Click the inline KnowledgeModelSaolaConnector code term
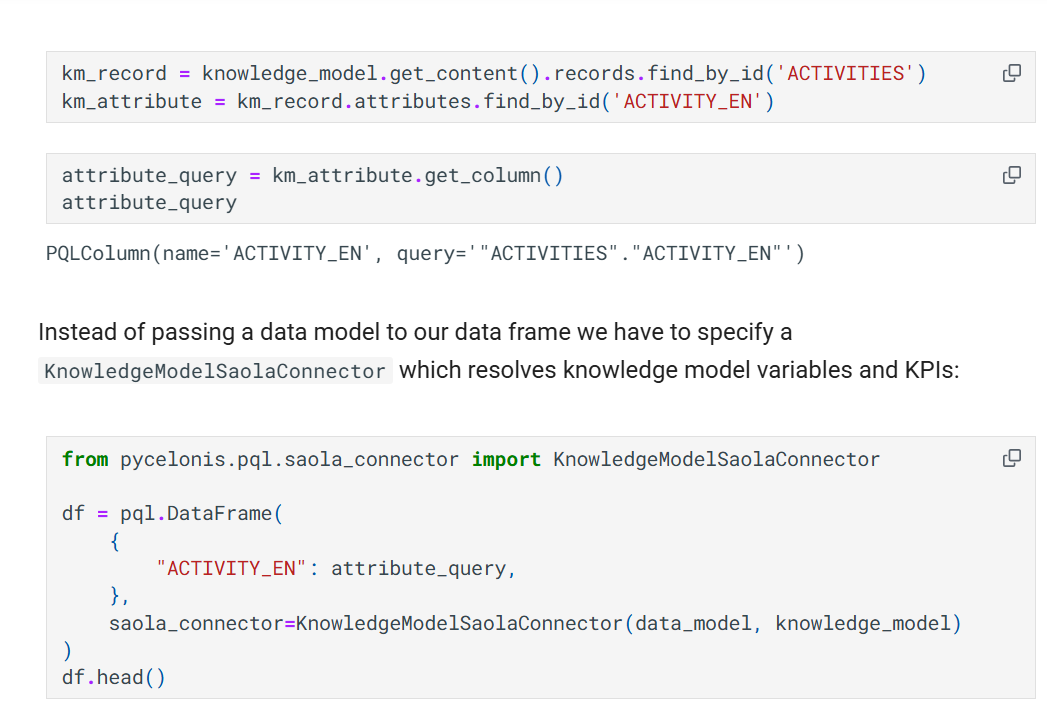Image resolution: width=1047 pixels, height=703 pixels. coord(215,371)
